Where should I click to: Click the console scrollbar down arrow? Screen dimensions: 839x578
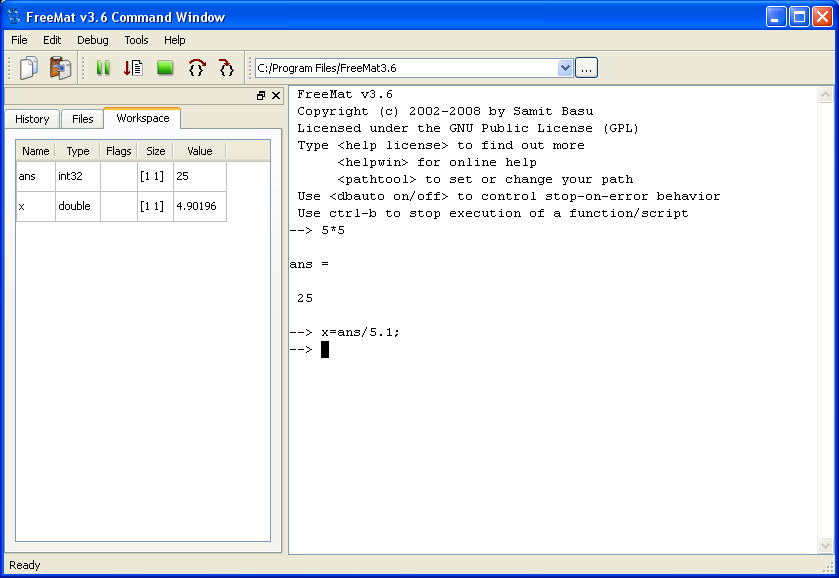[x=825, y=545]
